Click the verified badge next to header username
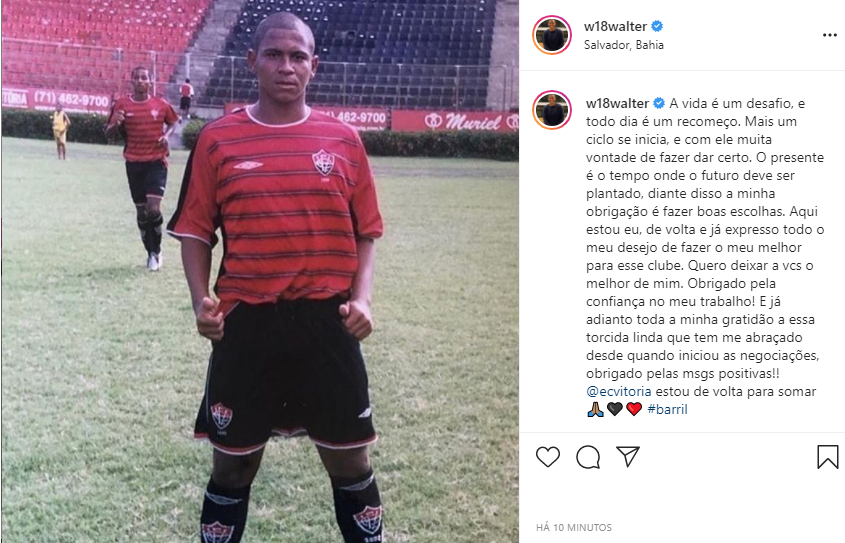Image resolution: width=845 pixels, height=543 pixels. pyautogui.click(x=657, y=26)
